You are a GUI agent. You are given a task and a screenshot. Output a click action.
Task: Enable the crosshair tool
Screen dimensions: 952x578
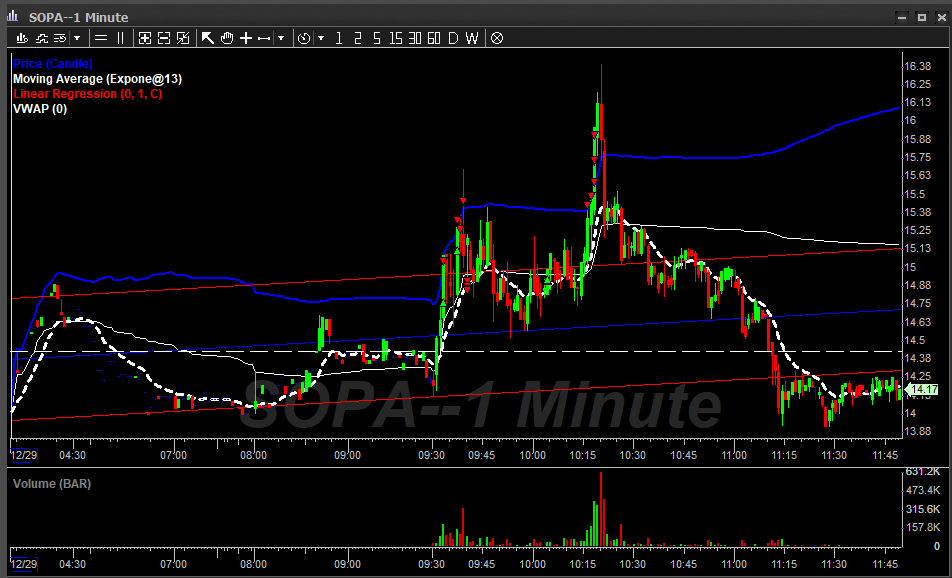[246, 38]
